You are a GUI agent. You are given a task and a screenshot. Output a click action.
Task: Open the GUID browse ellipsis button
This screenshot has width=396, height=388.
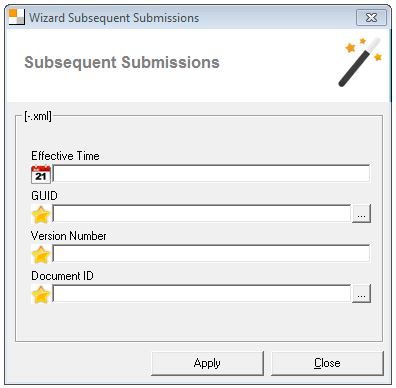[x=361, y=214]
